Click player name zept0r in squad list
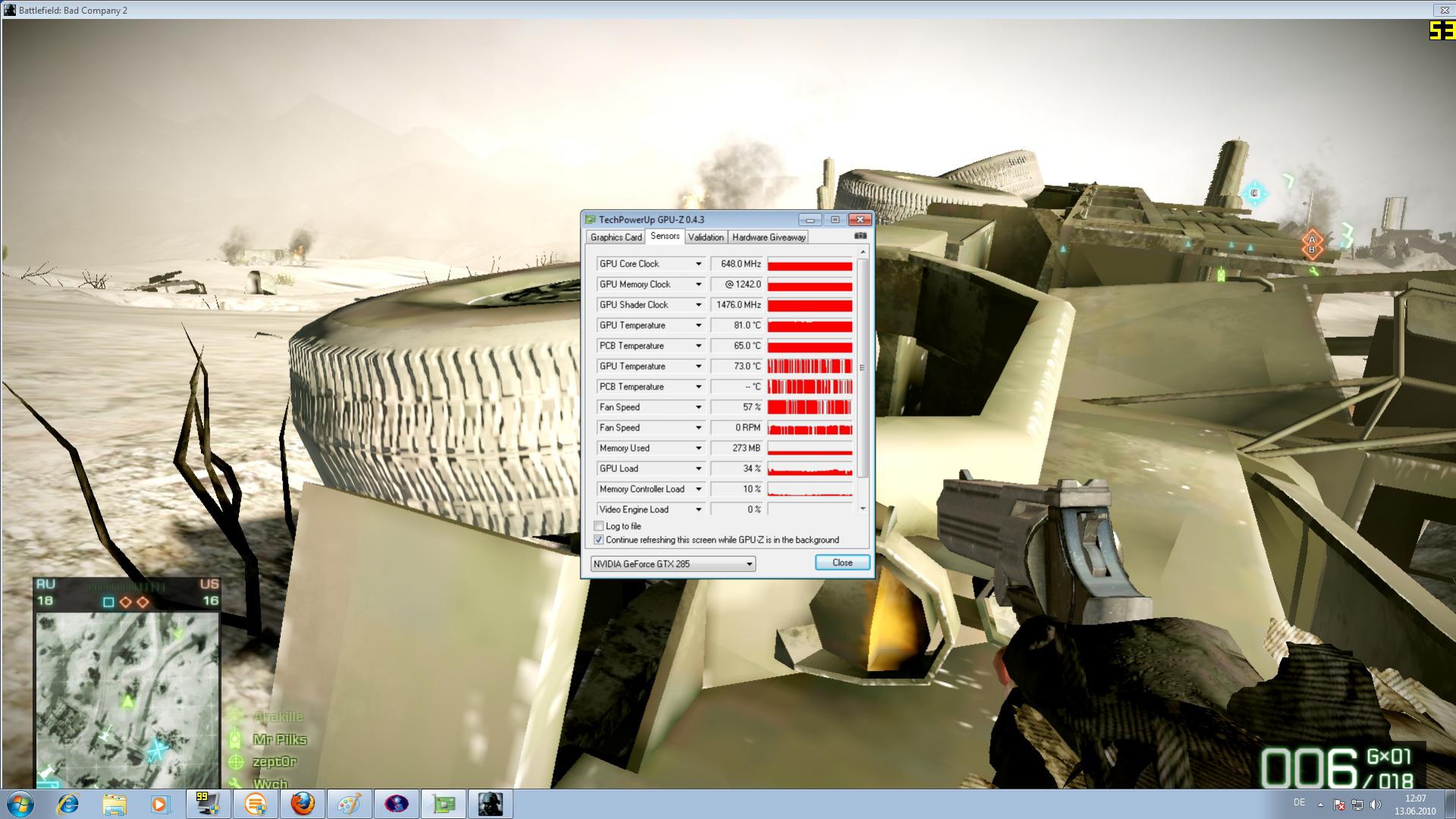 [x=275, y=761]
